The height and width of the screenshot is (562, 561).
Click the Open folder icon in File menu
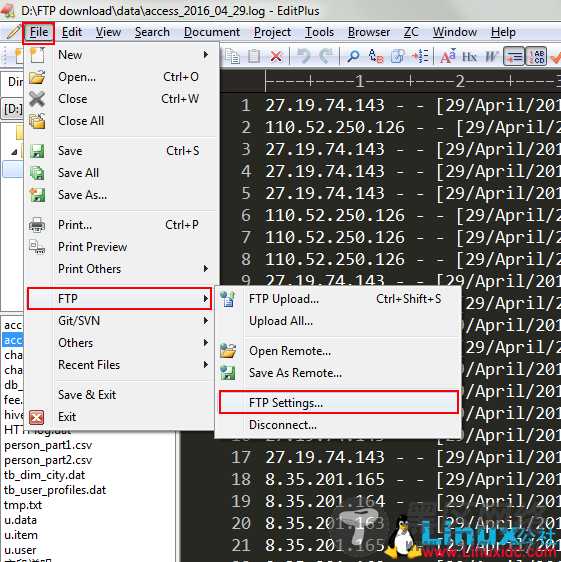(x=37, y=77)
